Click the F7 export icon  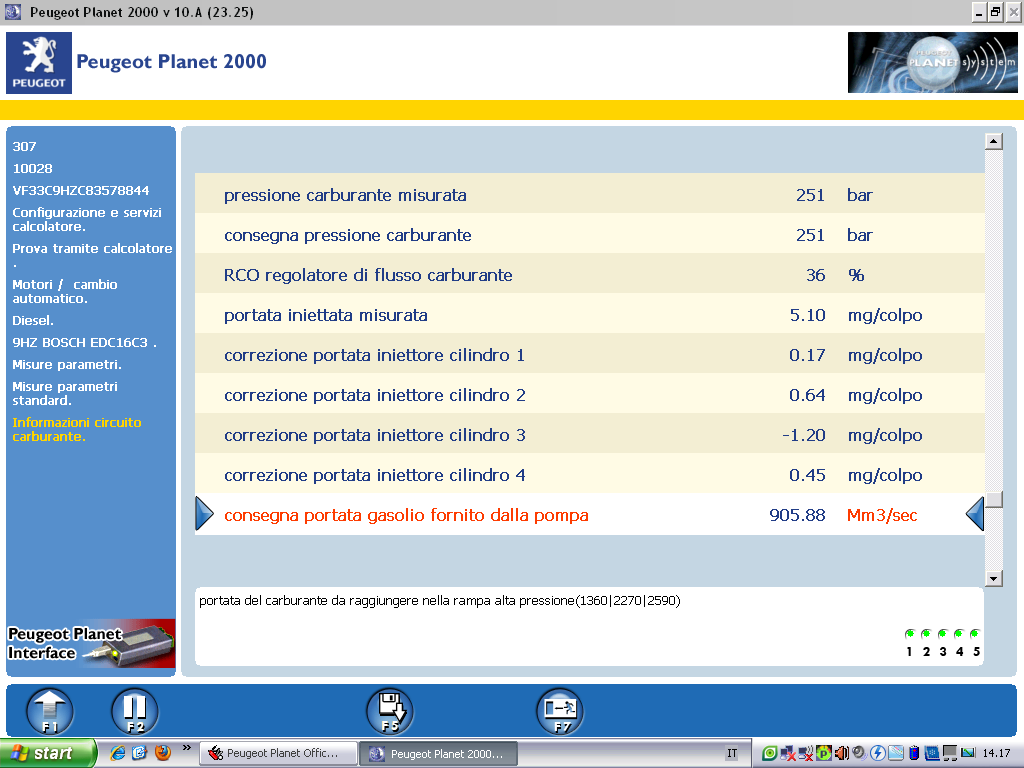[559, 711]
